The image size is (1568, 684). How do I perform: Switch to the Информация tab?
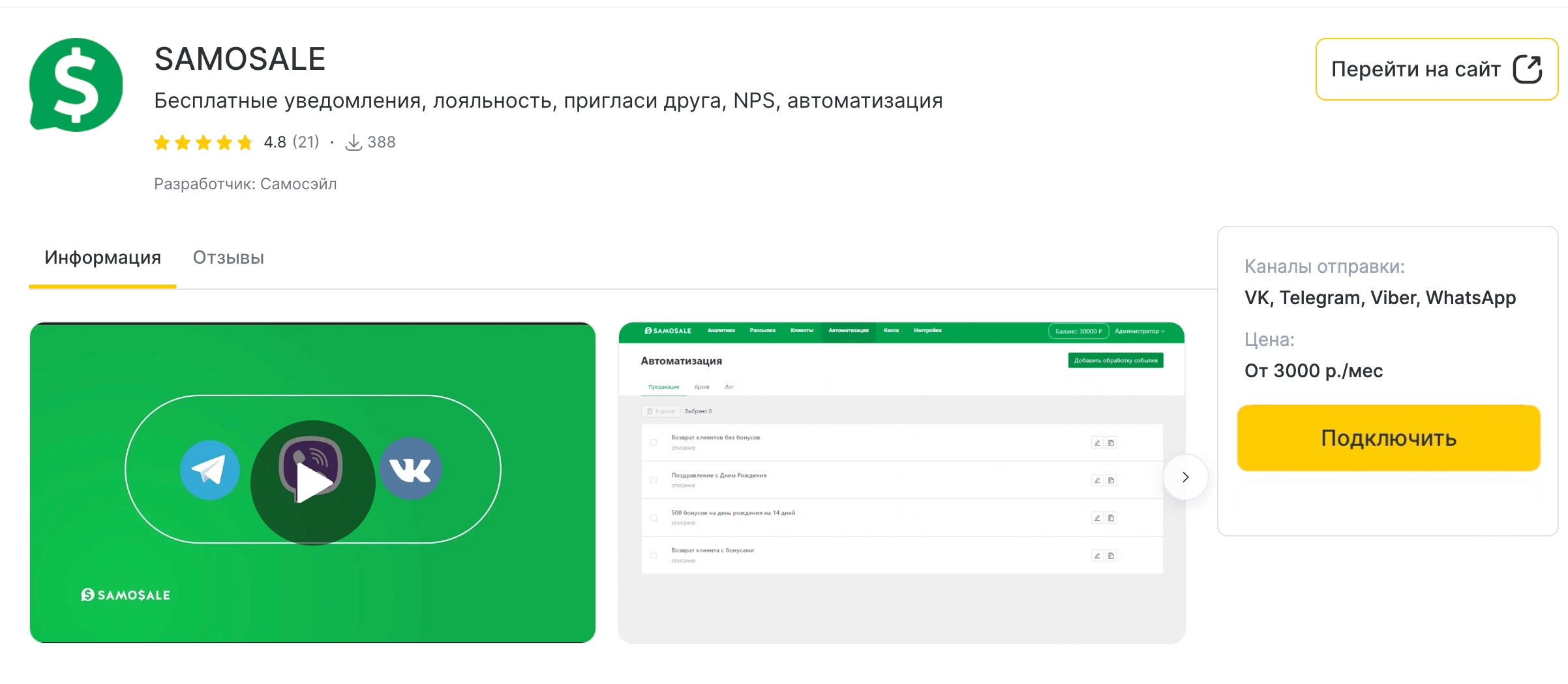[102, 258]
